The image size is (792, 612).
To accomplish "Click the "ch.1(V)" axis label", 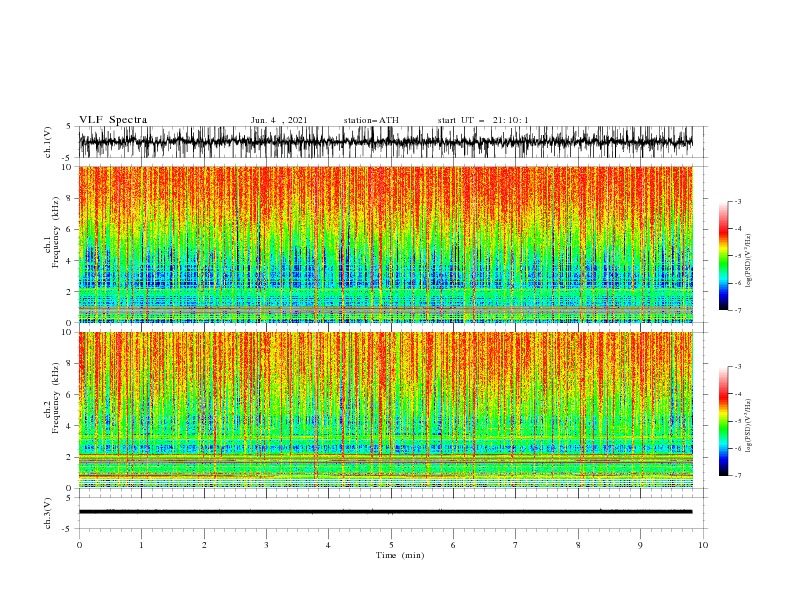I will (x=48, y=142).
